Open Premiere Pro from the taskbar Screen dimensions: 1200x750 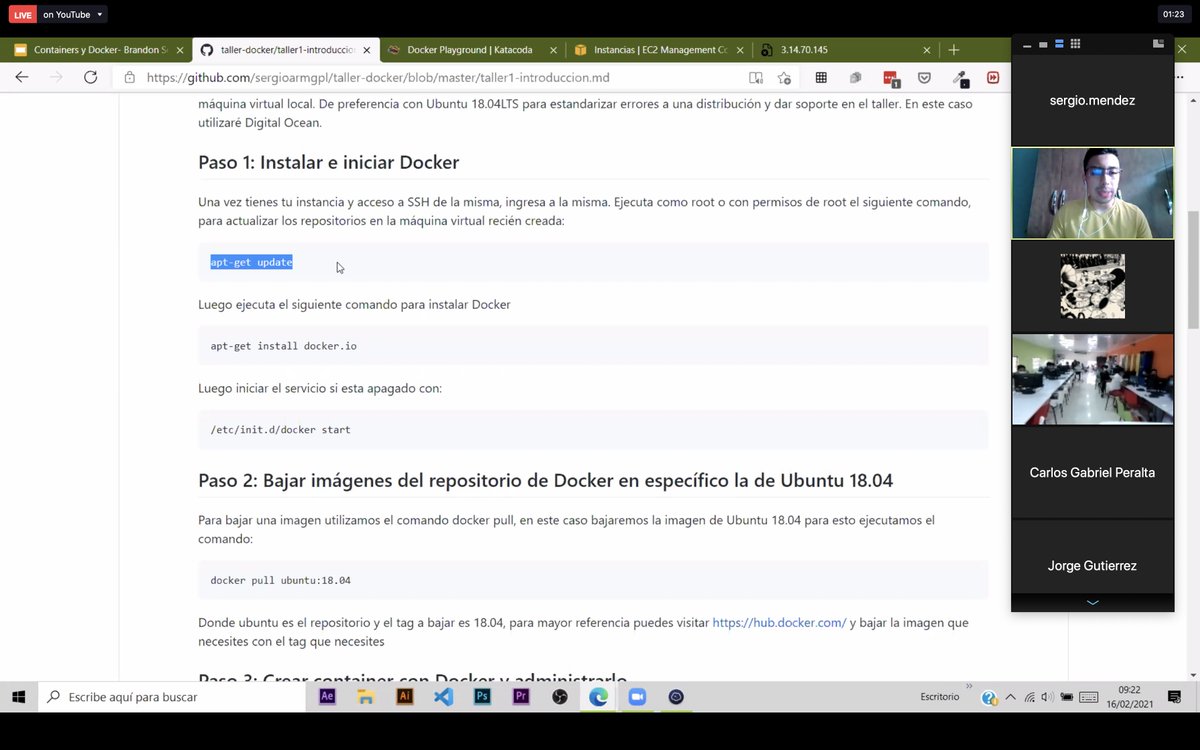tap(521, 697)
